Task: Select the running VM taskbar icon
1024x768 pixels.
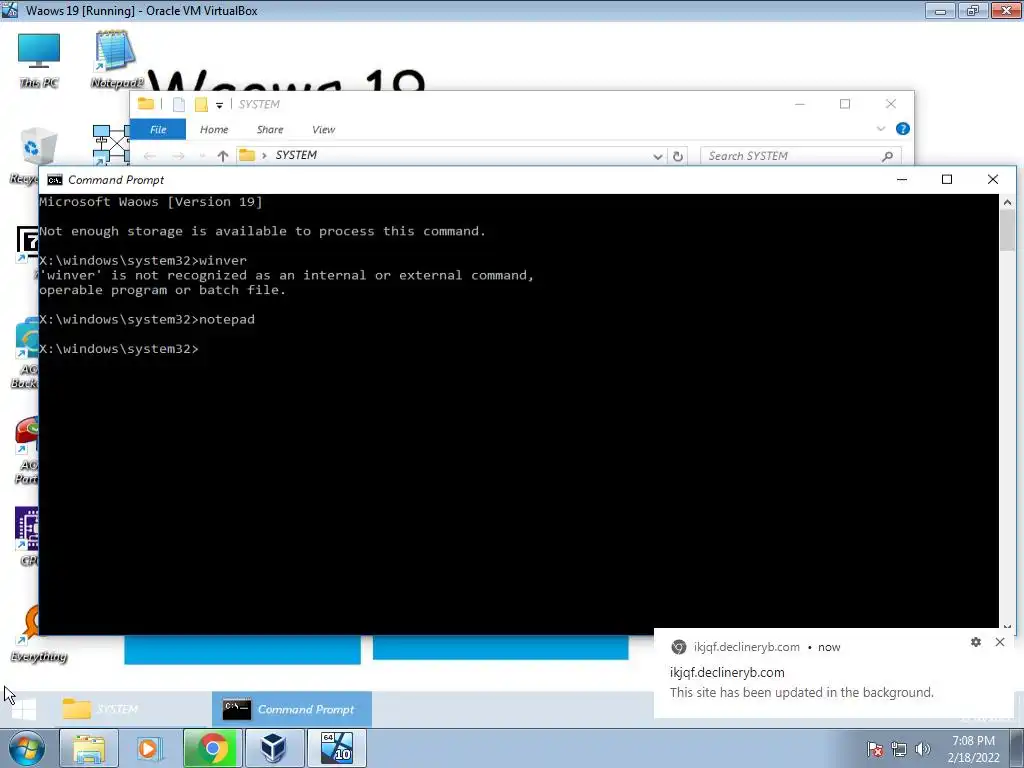Action: tap(337, 748)
